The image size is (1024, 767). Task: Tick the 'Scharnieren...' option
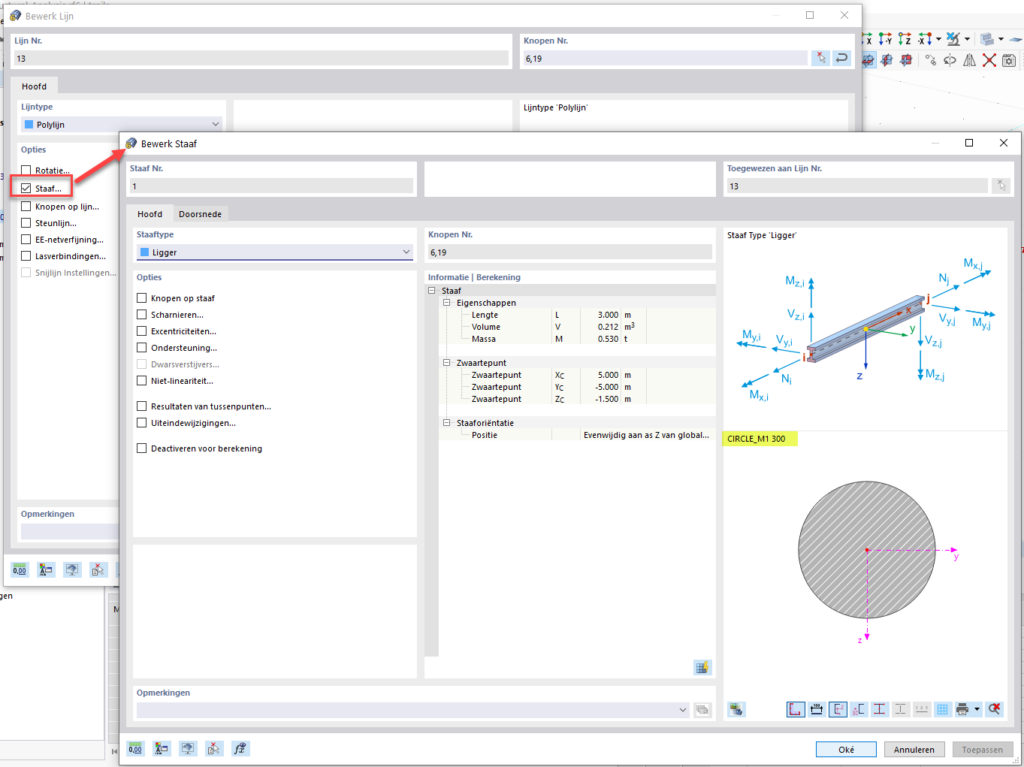click(x=142, y=315)
